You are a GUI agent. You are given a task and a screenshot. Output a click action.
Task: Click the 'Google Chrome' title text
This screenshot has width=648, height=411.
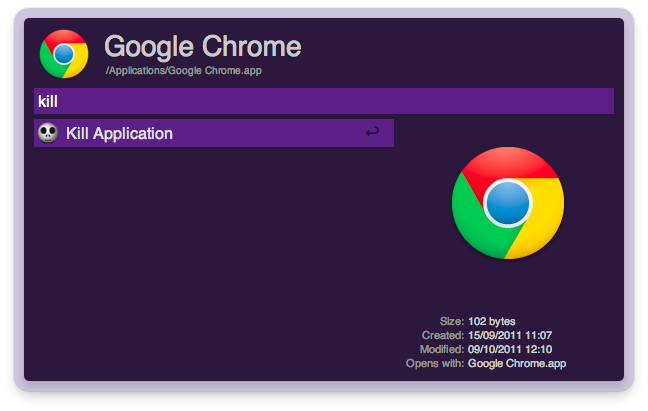tap(203, 47)
